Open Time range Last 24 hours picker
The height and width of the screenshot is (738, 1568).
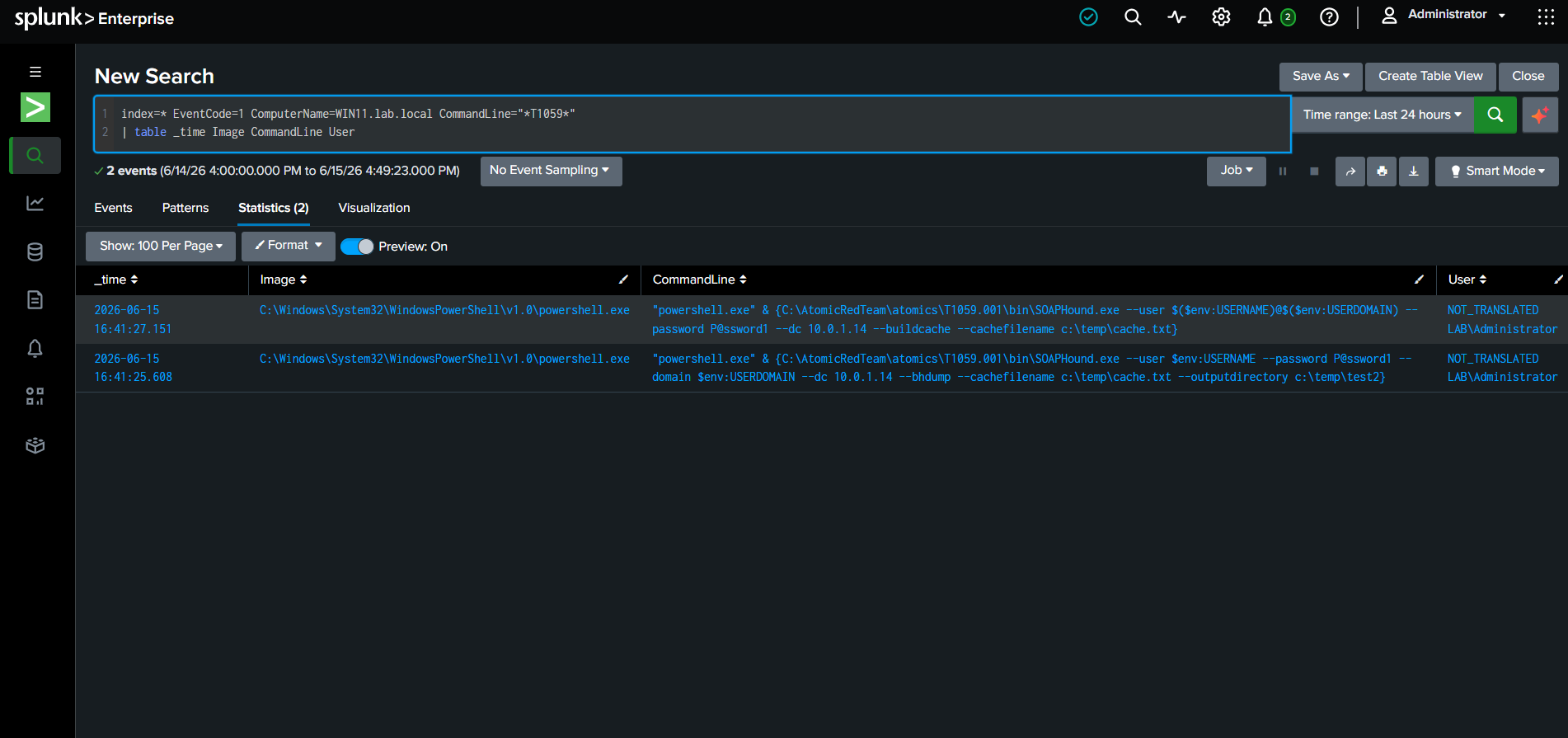click(x=1383, y=115)
